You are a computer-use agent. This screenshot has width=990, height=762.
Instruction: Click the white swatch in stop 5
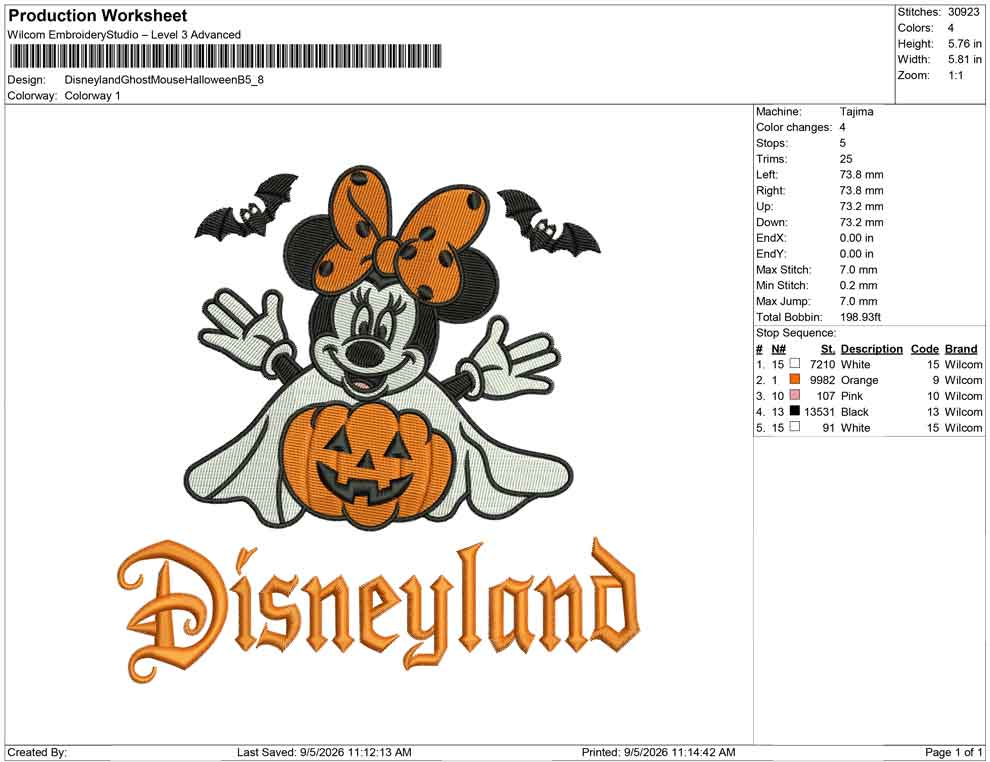click(795, 427)
